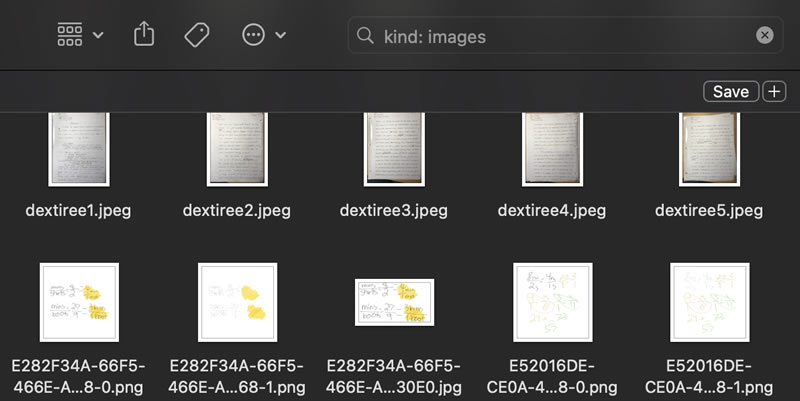Click the dextiree1.jpeg file name

pos(79,211)
